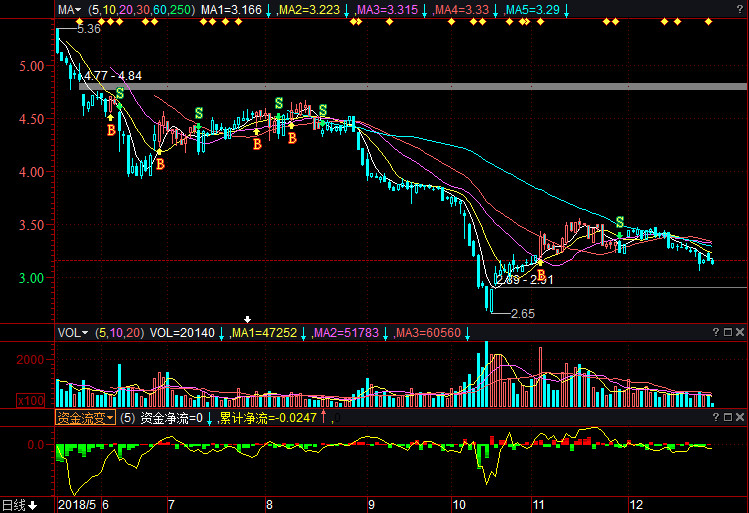Click the 2018/5 date on timeline
Image resolution: width=749 pixels, height=513 pixels.
79,506
